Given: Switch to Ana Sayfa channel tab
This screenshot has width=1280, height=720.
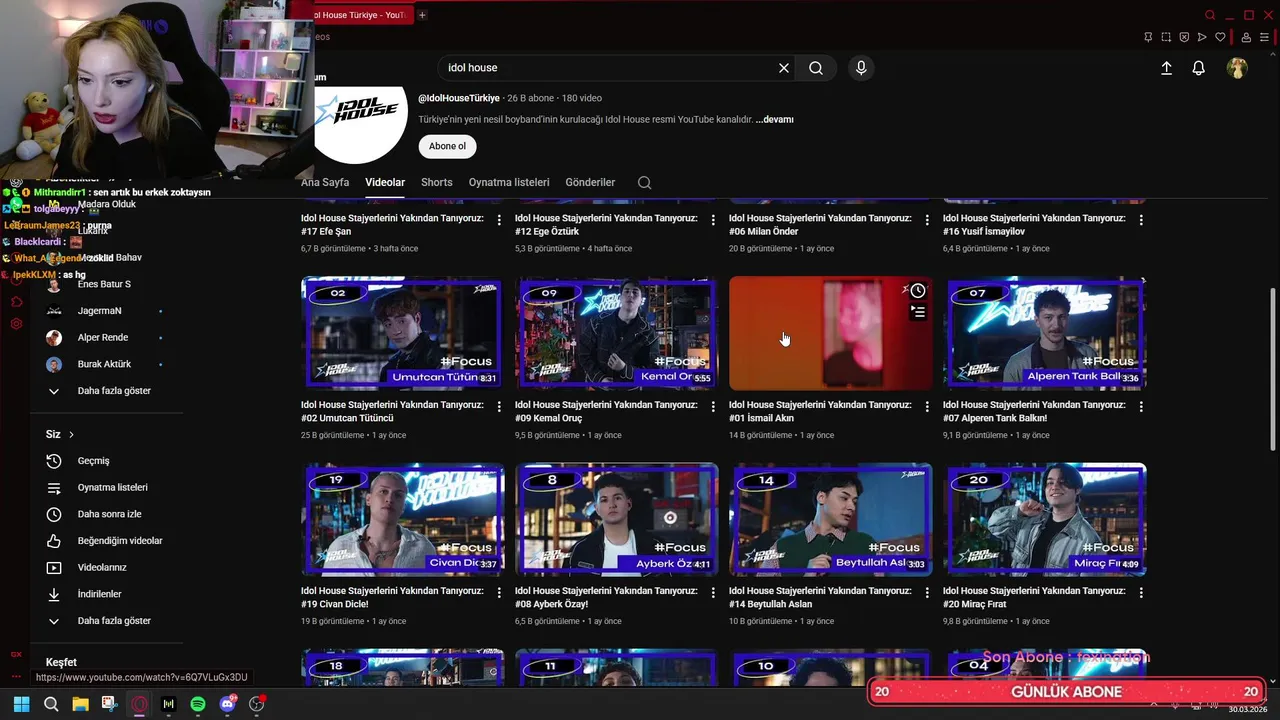Looking at the screenshot, I should click(x=325, y=182).
